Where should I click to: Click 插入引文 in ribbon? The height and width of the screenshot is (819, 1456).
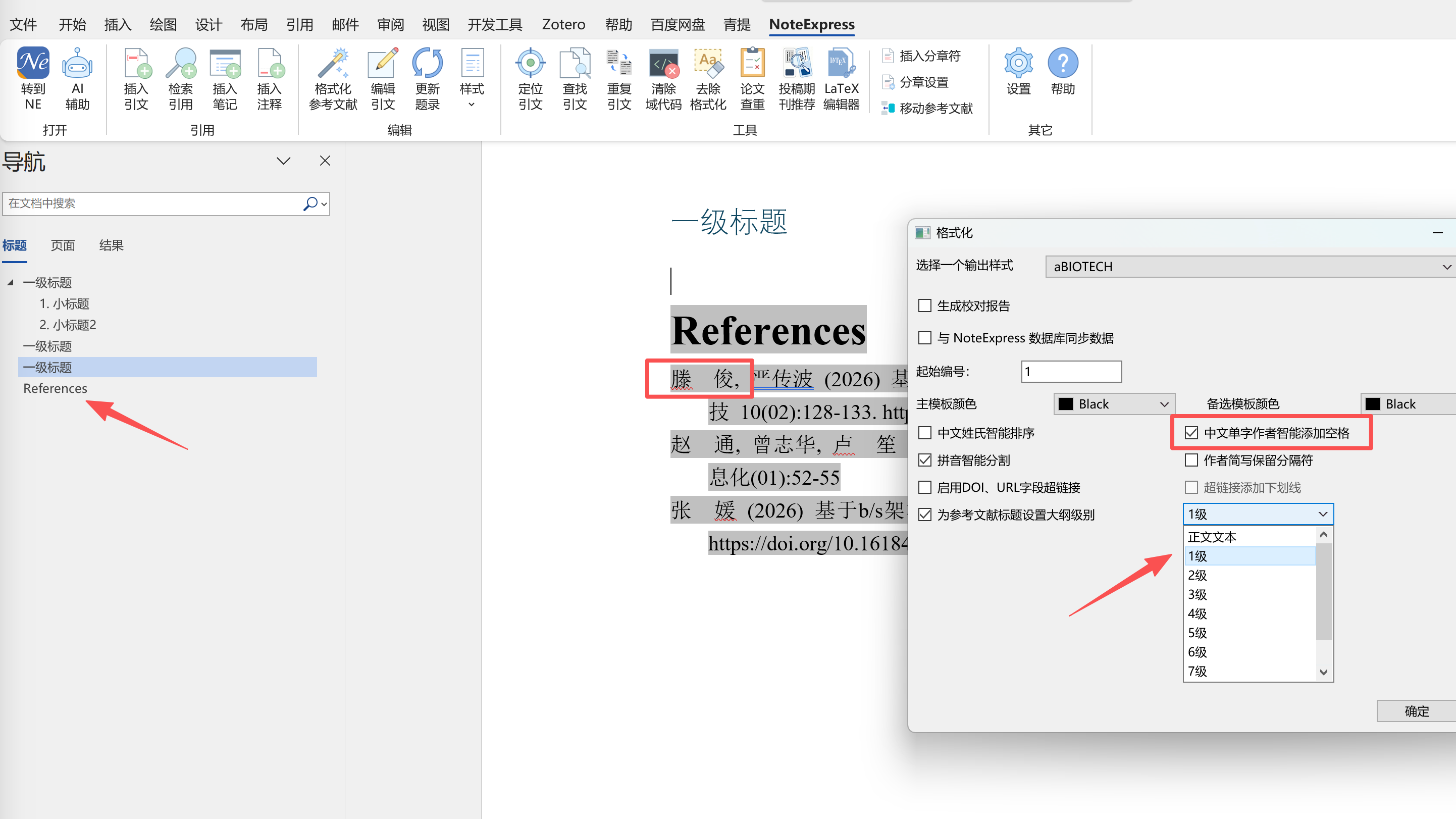(x=136, y=78)
